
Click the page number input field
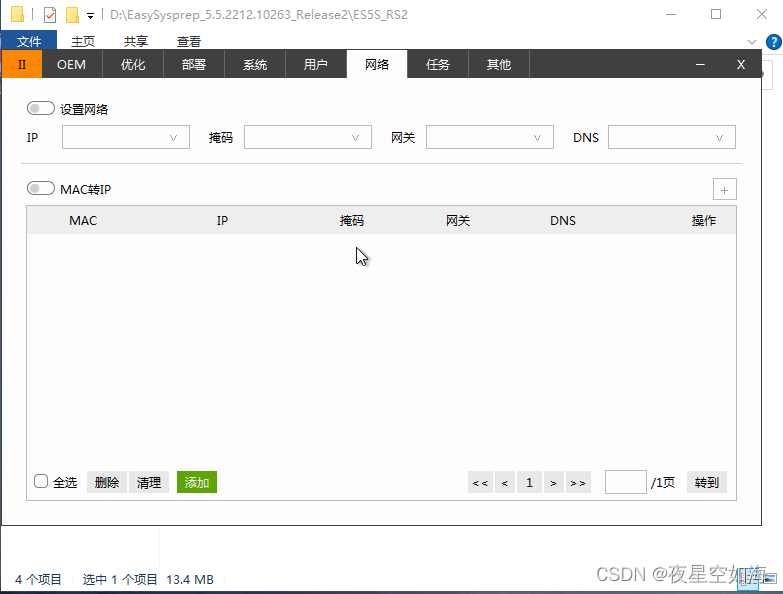pos(626,482)
